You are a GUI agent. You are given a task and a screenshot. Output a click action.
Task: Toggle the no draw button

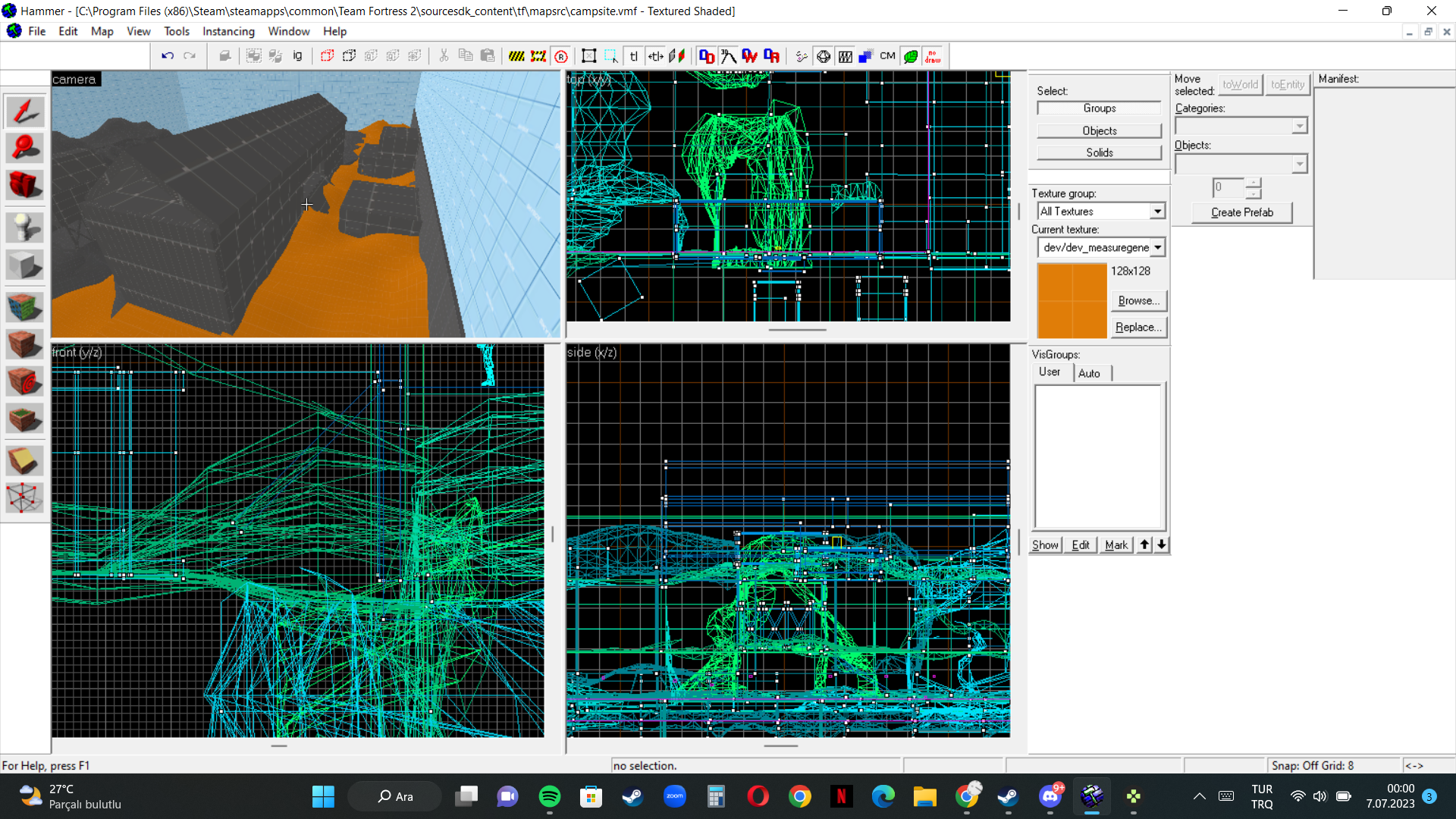(x=933, y=56)
